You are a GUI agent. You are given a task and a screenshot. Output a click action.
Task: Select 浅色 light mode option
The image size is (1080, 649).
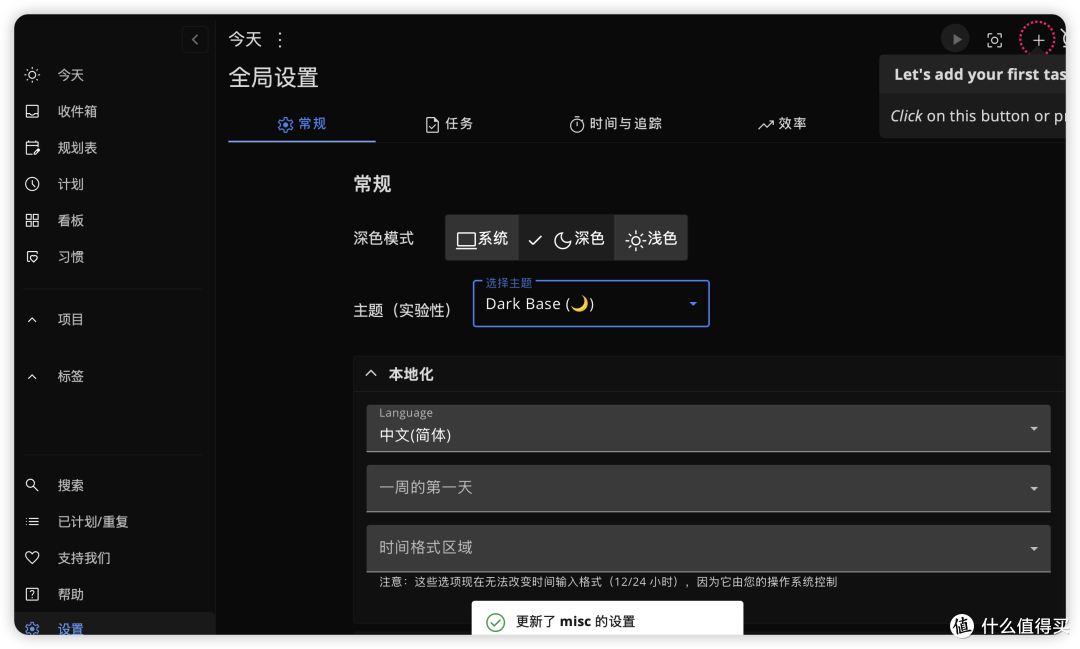click(x=651, y=238)
